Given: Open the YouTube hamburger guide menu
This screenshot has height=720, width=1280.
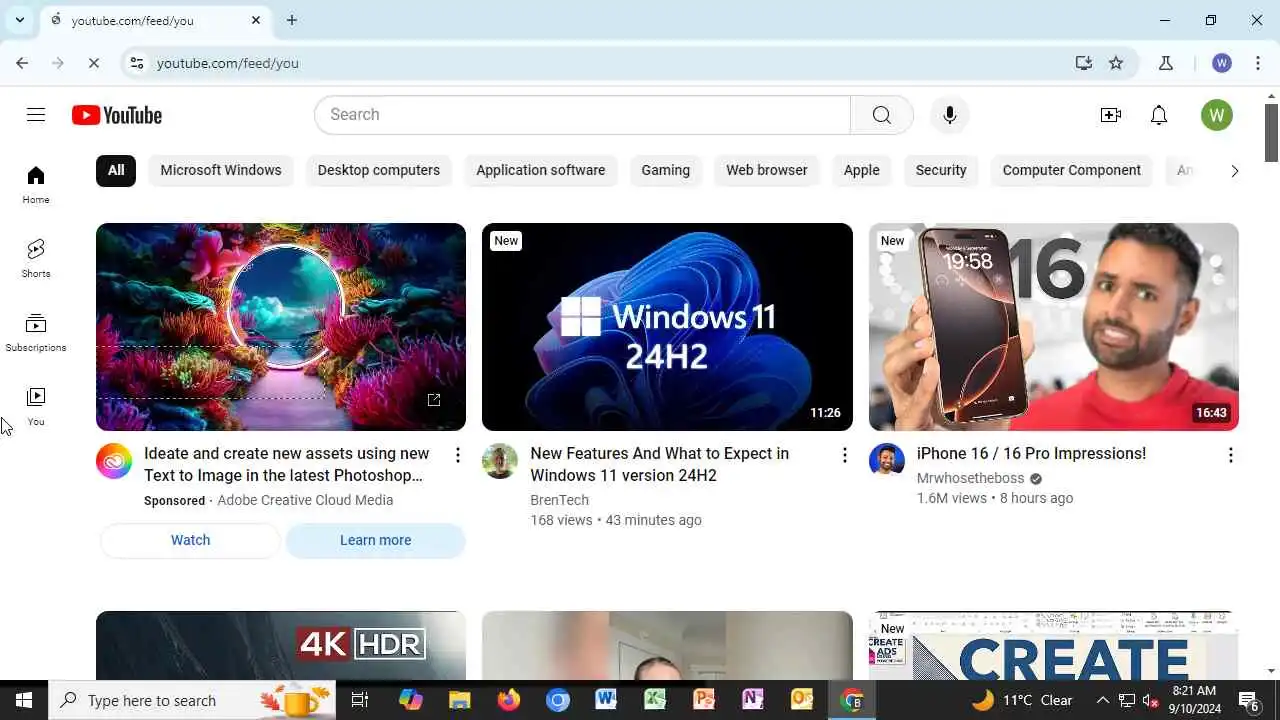Looking at the screenshot, I should click(x=36, y=115).
